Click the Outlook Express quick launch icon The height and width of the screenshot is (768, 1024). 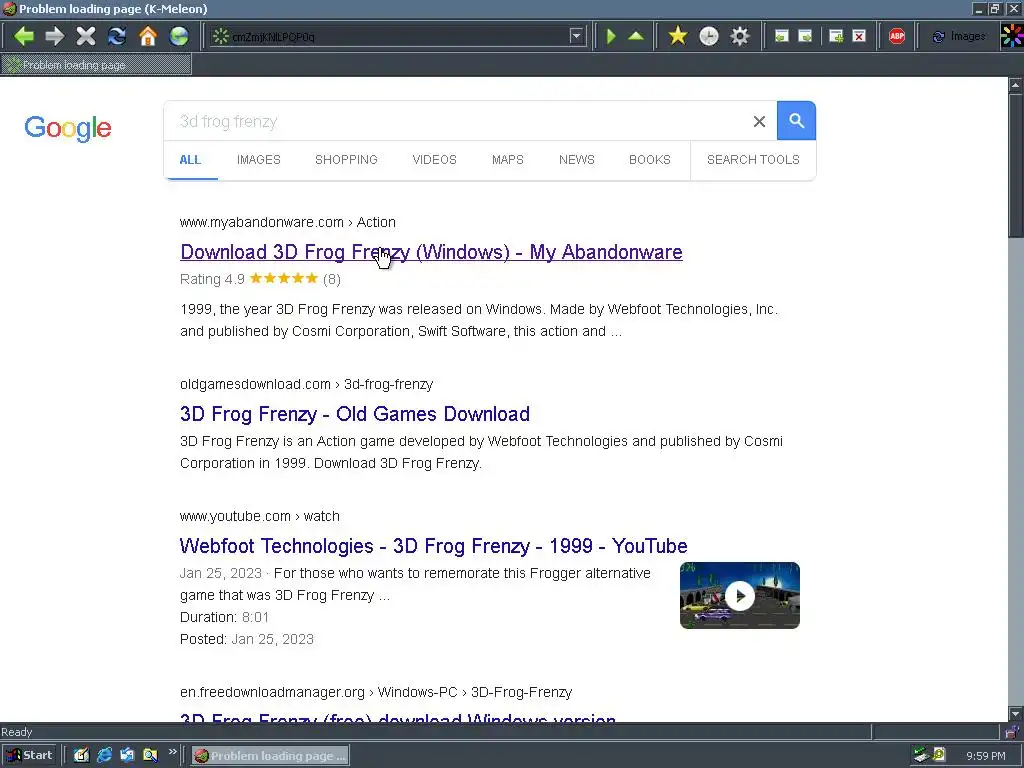[127, 756]
